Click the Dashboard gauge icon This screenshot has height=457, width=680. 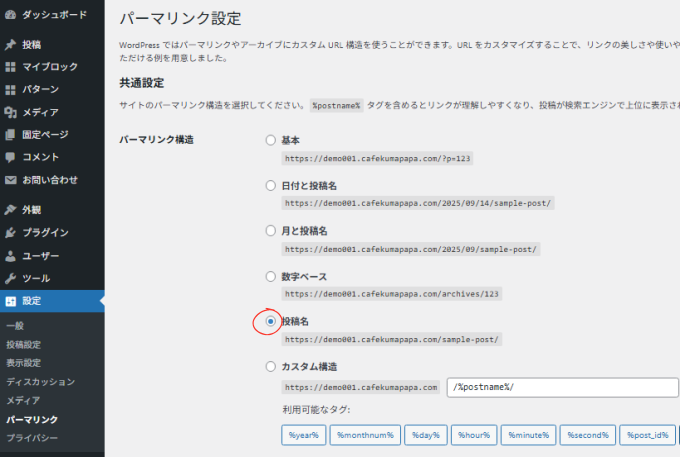[x=10, y=15]
